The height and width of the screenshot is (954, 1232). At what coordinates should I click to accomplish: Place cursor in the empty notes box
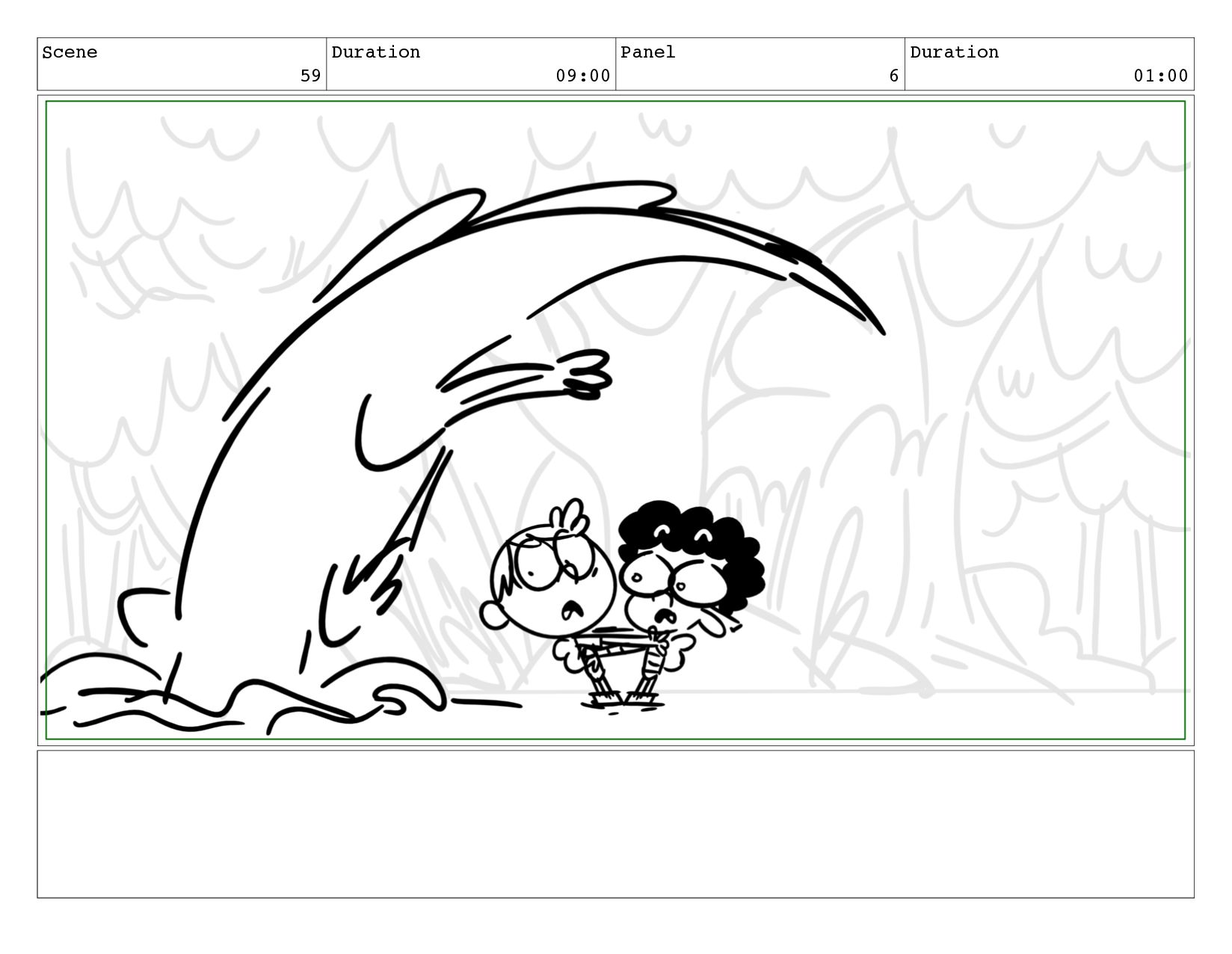tap(615, 824)
